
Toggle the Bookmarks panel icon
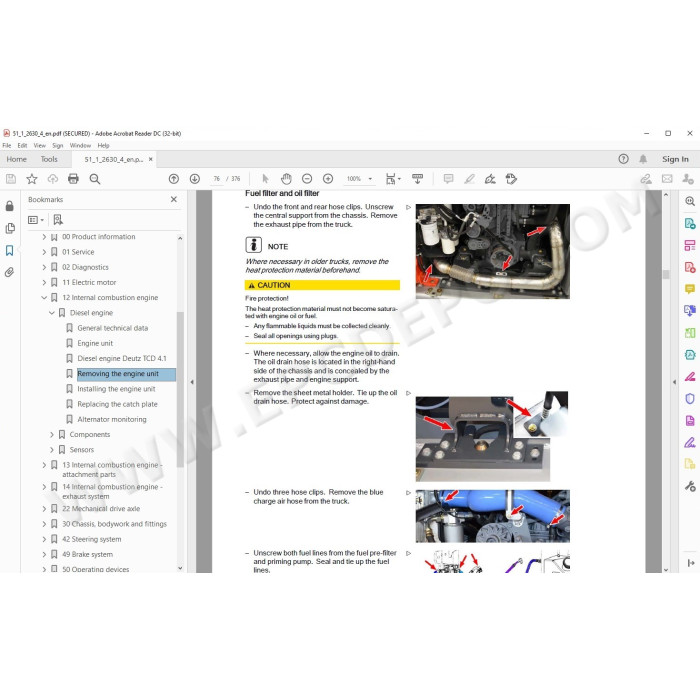9,250
